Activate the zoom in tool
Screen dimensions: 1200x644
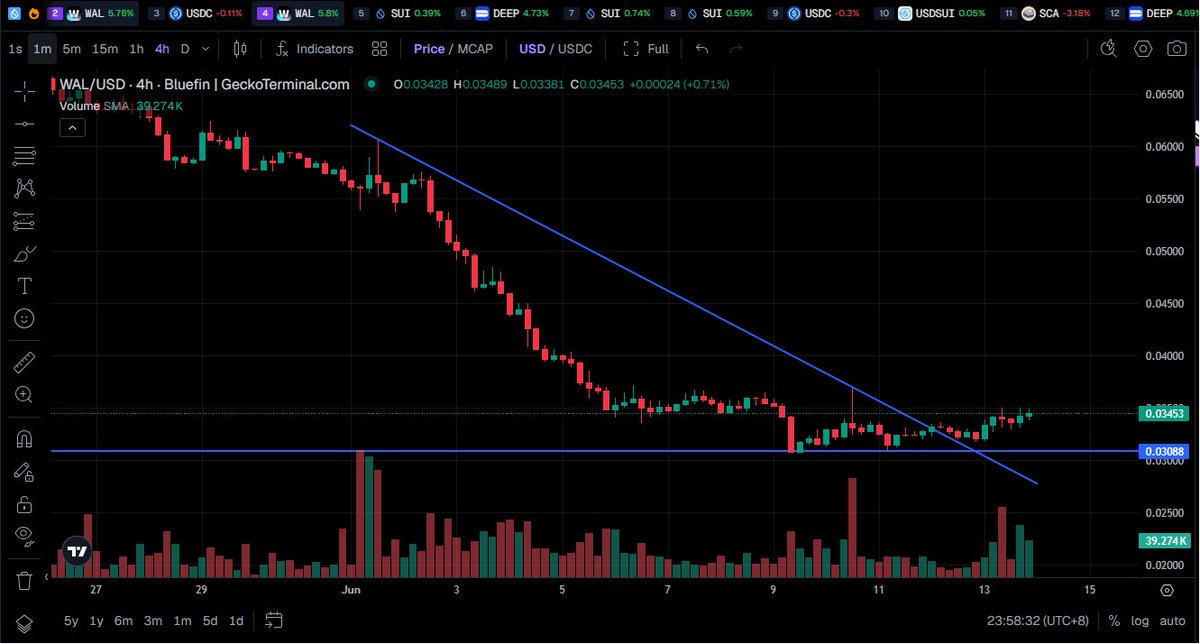[25, 394]
